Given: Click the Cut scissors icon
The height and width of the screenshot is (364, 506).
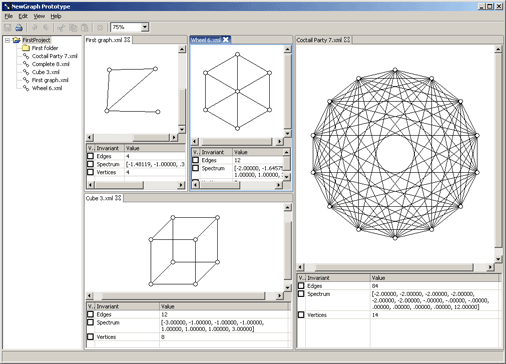Looking at the screenshot, I should tap(61, 28).
